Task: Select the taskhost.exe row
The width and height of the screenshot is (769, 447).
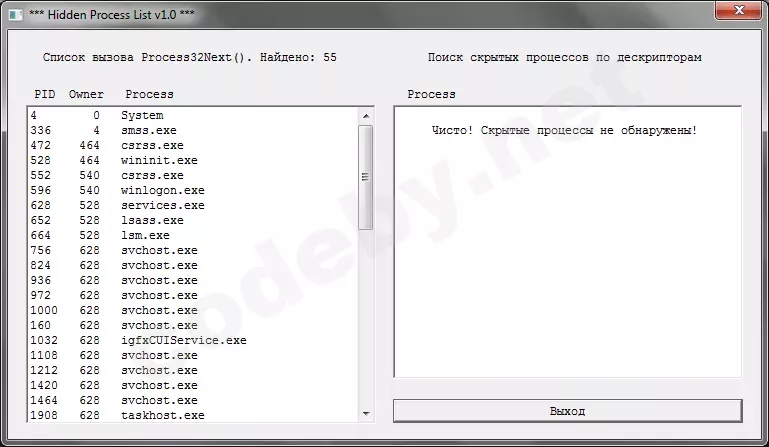Action: point(194,415)
